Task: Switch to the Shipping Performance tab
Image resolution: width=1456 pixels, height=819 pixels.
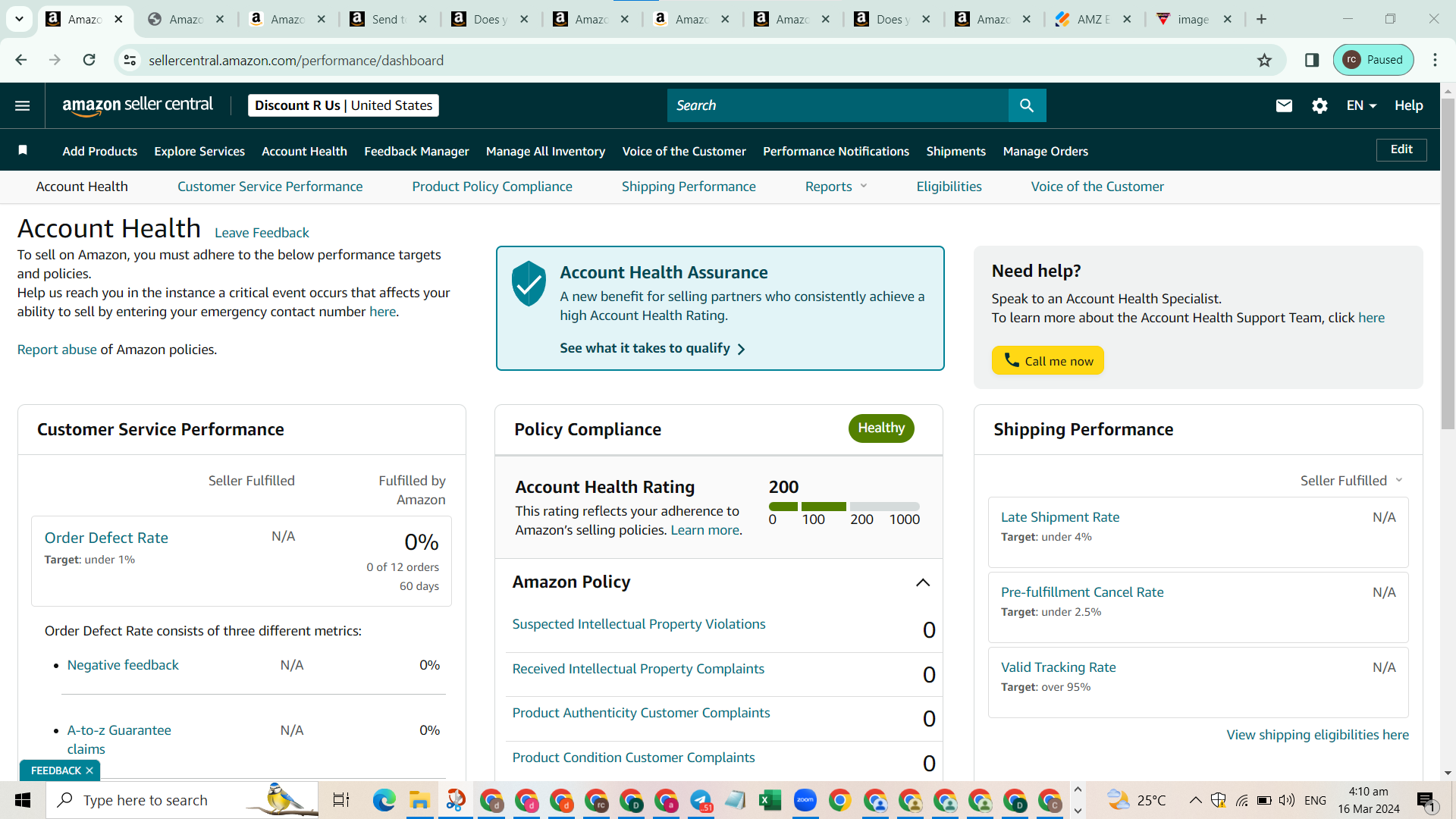Action: point(689,187)
